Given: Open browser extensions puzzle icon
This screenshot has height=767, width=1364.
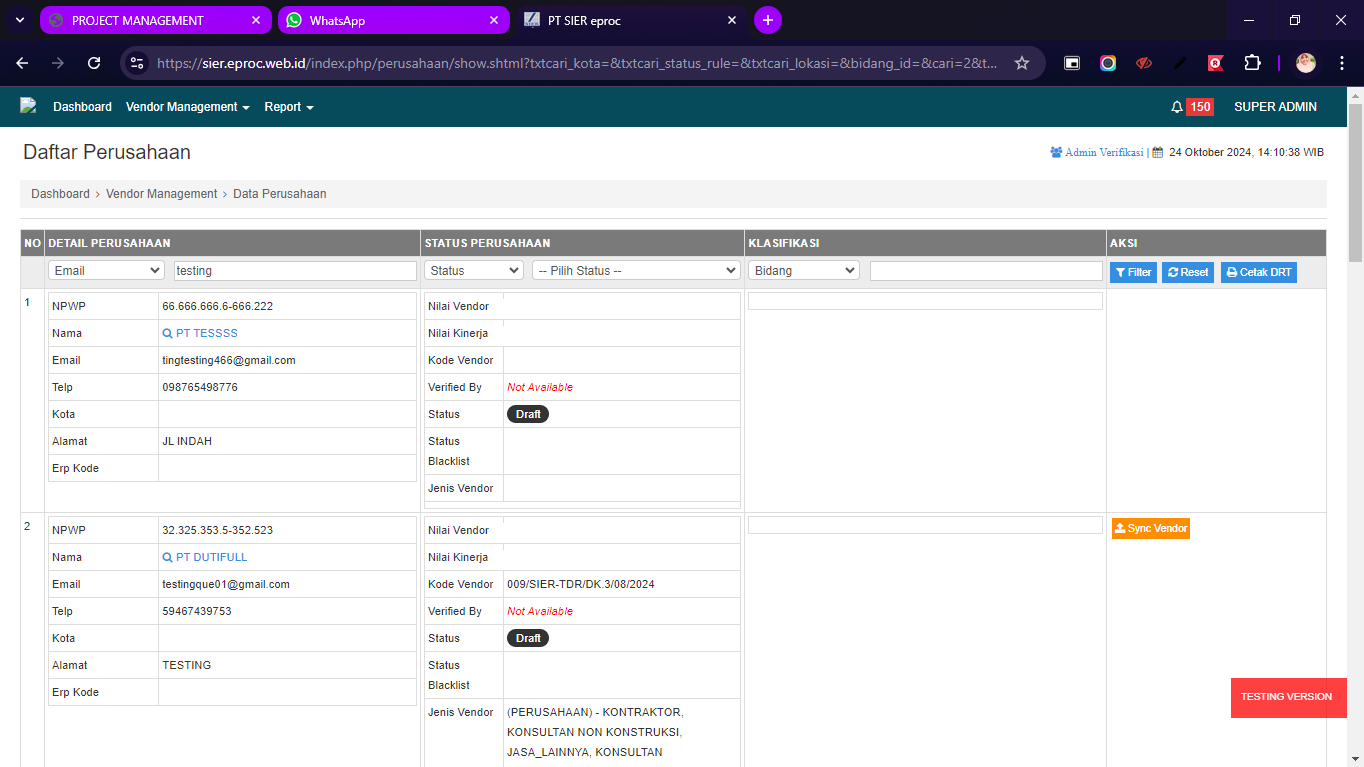Looking at the screenshot, I should coord(1252,63).
